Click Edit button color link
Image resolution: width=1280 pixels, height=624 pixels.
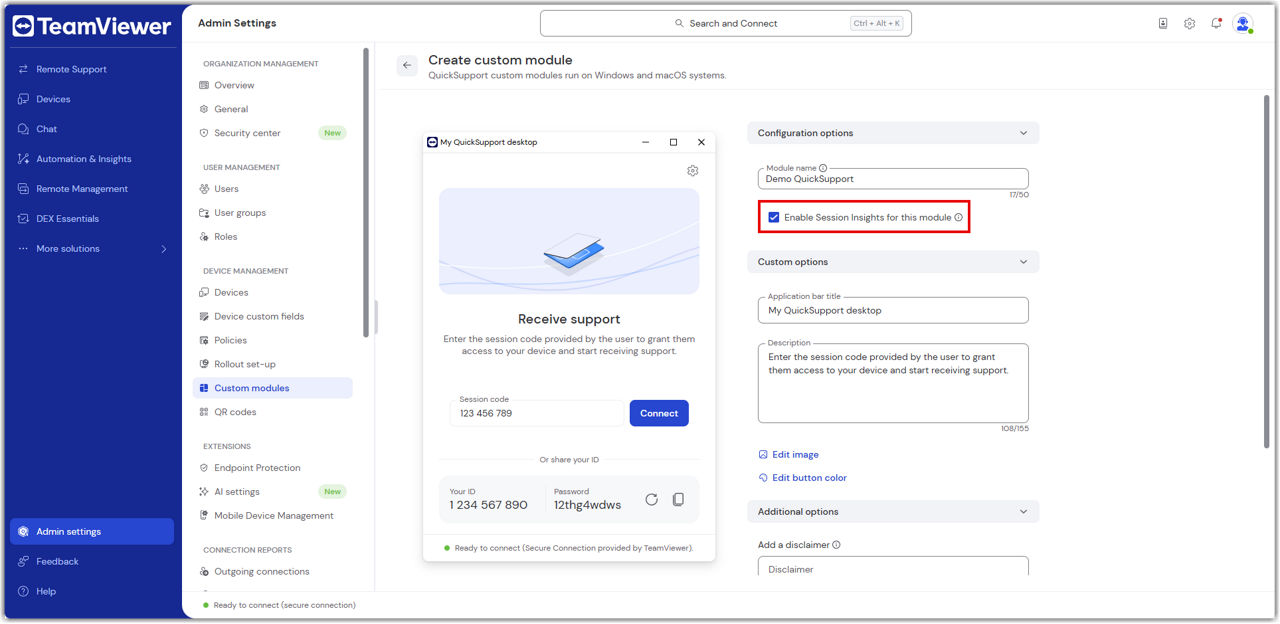[x=803, y=478]
